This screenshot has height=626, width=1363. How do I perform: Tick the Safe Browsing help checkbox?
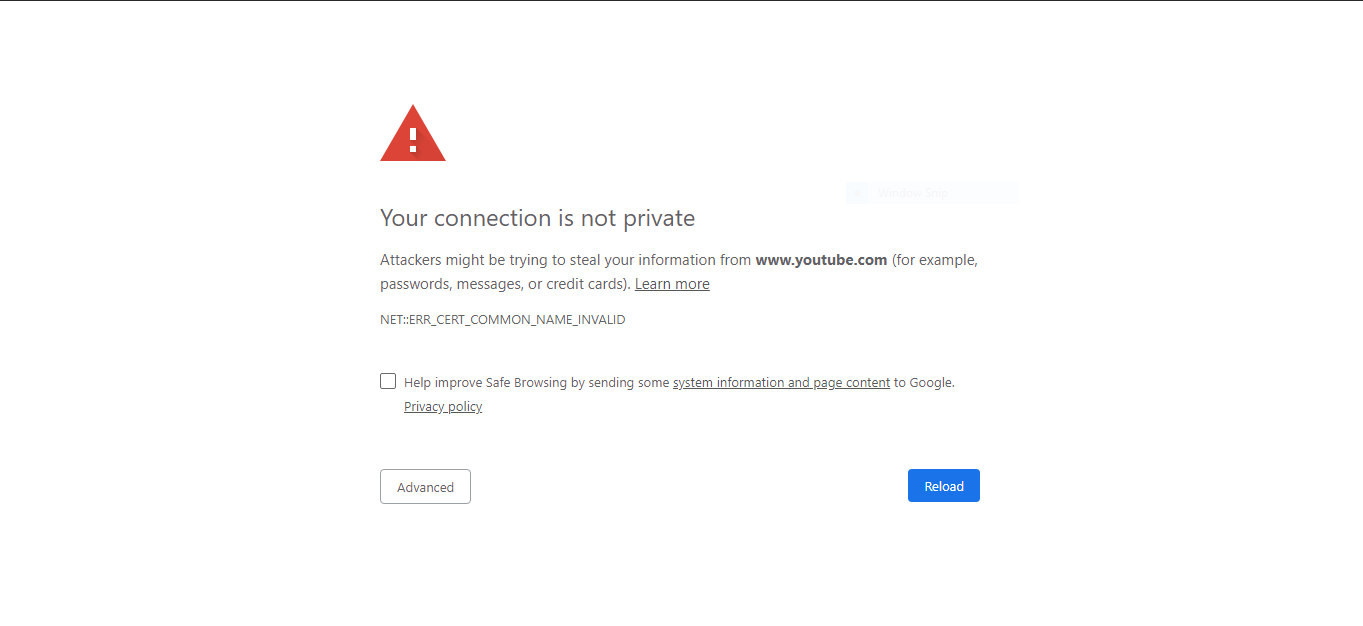(x=388, y=381)
